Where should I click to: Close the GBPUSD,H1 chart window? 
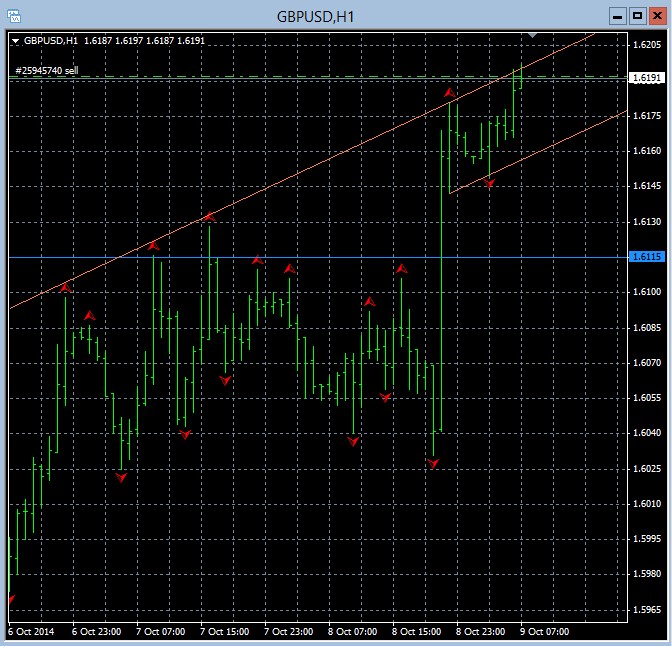657,16
